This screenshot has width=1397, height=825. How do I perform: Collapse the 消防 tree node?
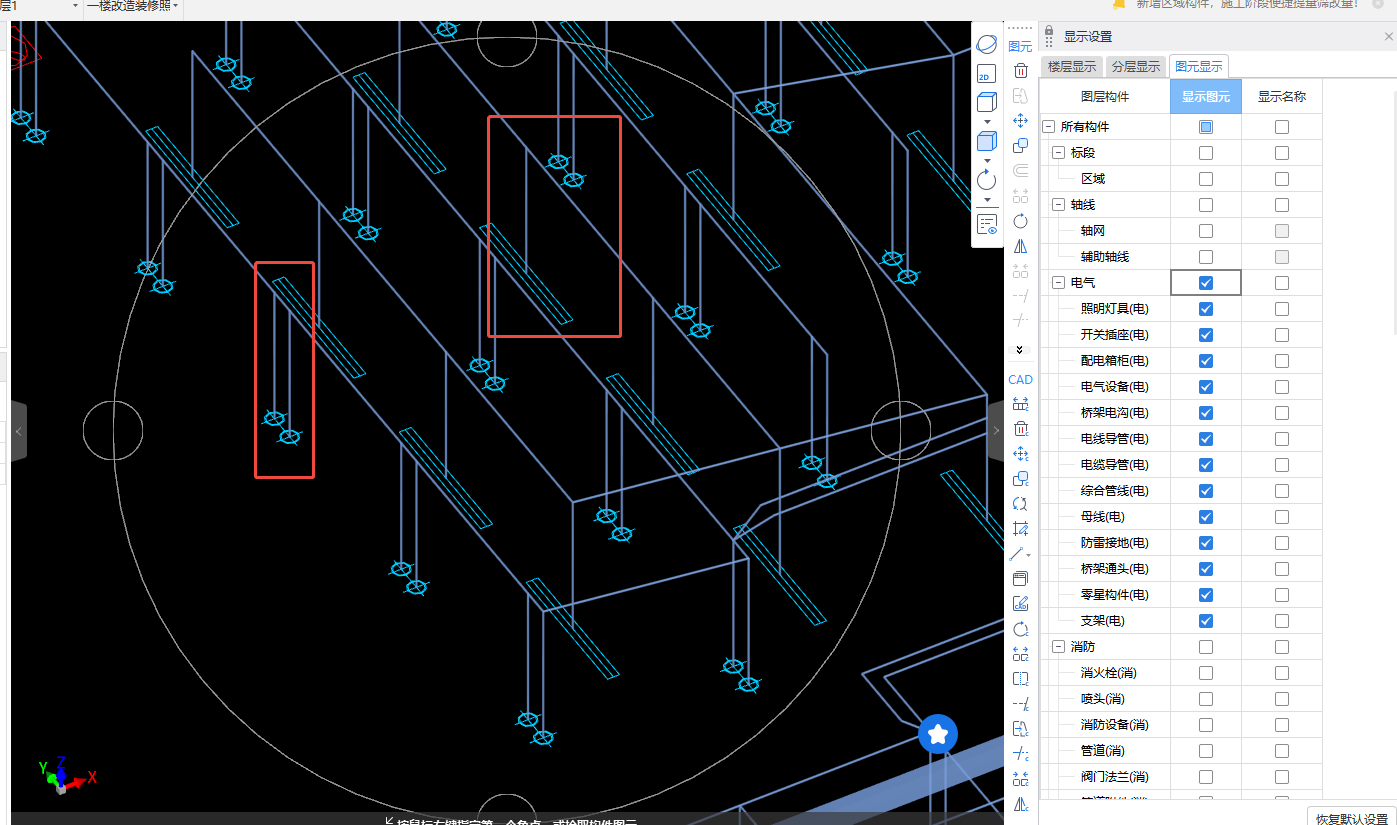tap(1058, 647)
